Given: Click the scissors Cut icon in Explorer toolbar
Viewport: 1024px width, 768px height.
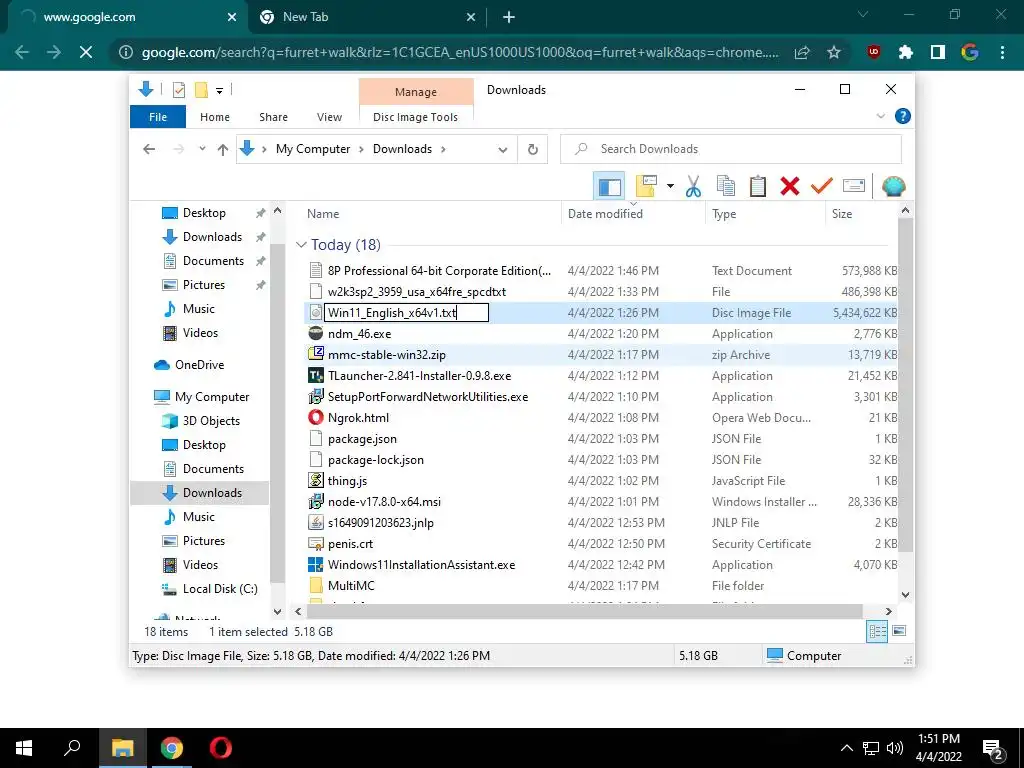Looking at the screenshot, I should 693,187.
